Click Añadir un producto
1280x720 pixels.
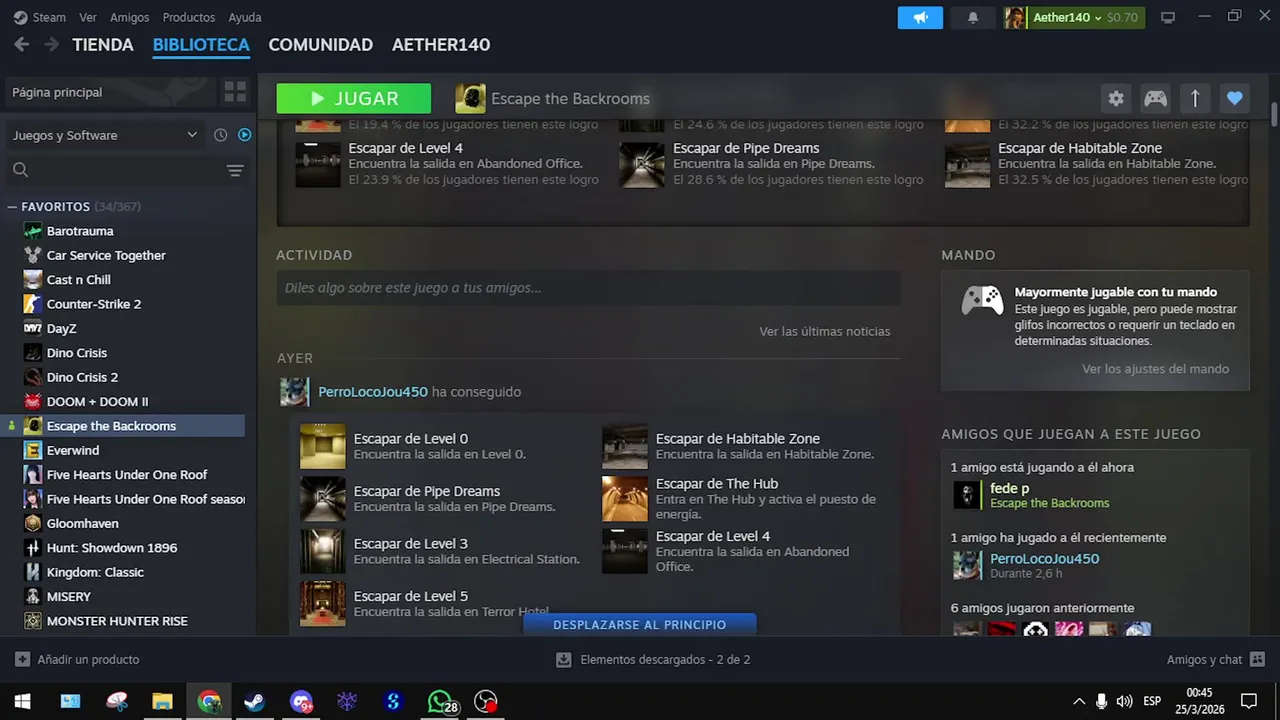[x=77, y=660]
